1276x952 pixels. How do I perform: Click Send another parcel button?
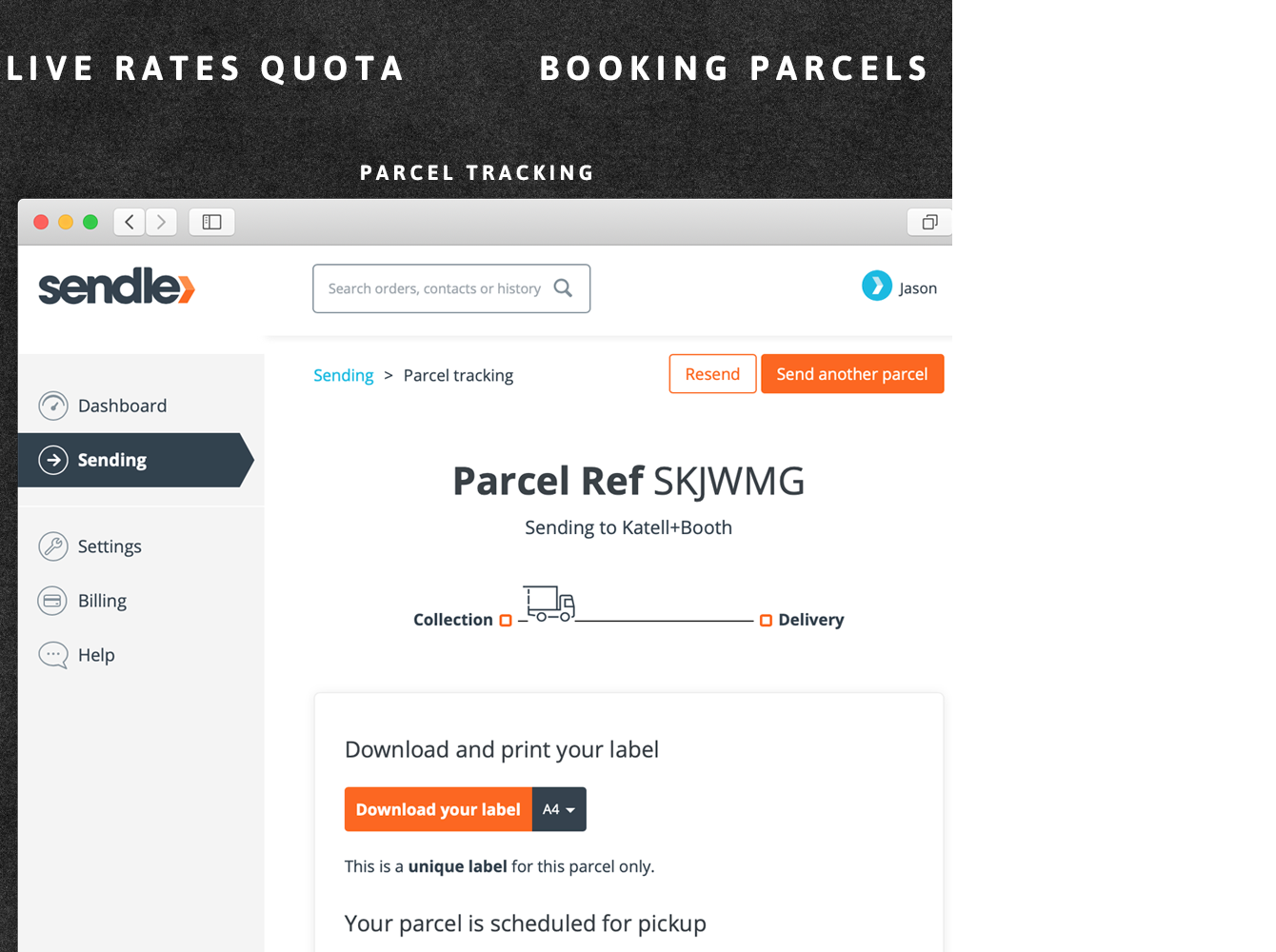[x=851, y=374]
